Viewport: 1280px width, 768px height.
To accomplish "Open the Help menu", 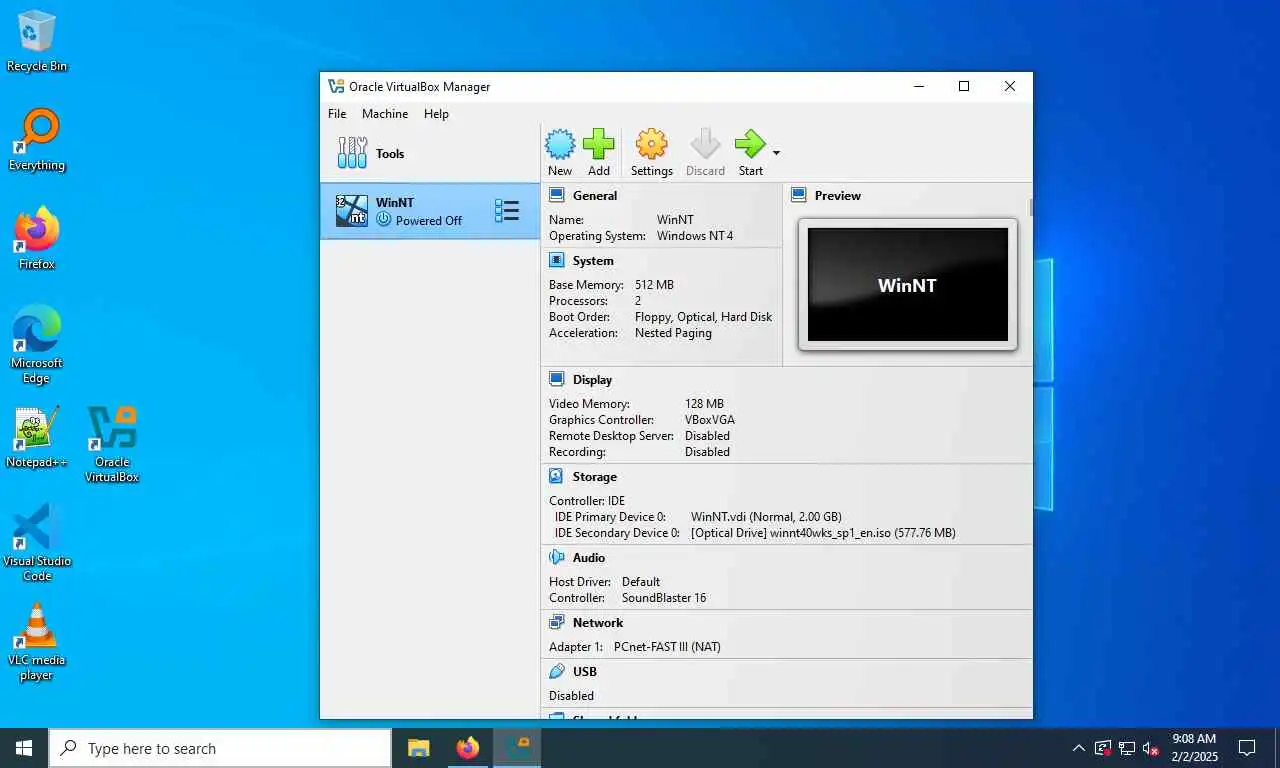I will tap(436, 114).
